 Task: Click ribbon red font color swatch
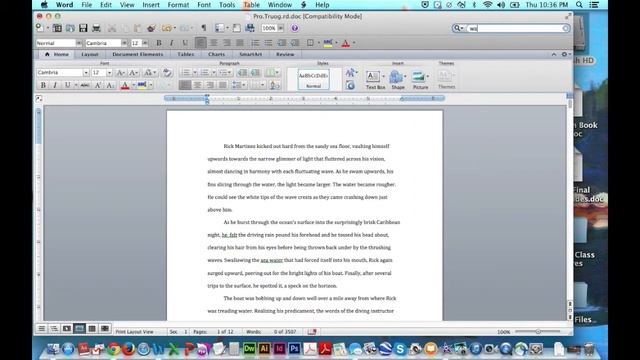click(125, 85)
